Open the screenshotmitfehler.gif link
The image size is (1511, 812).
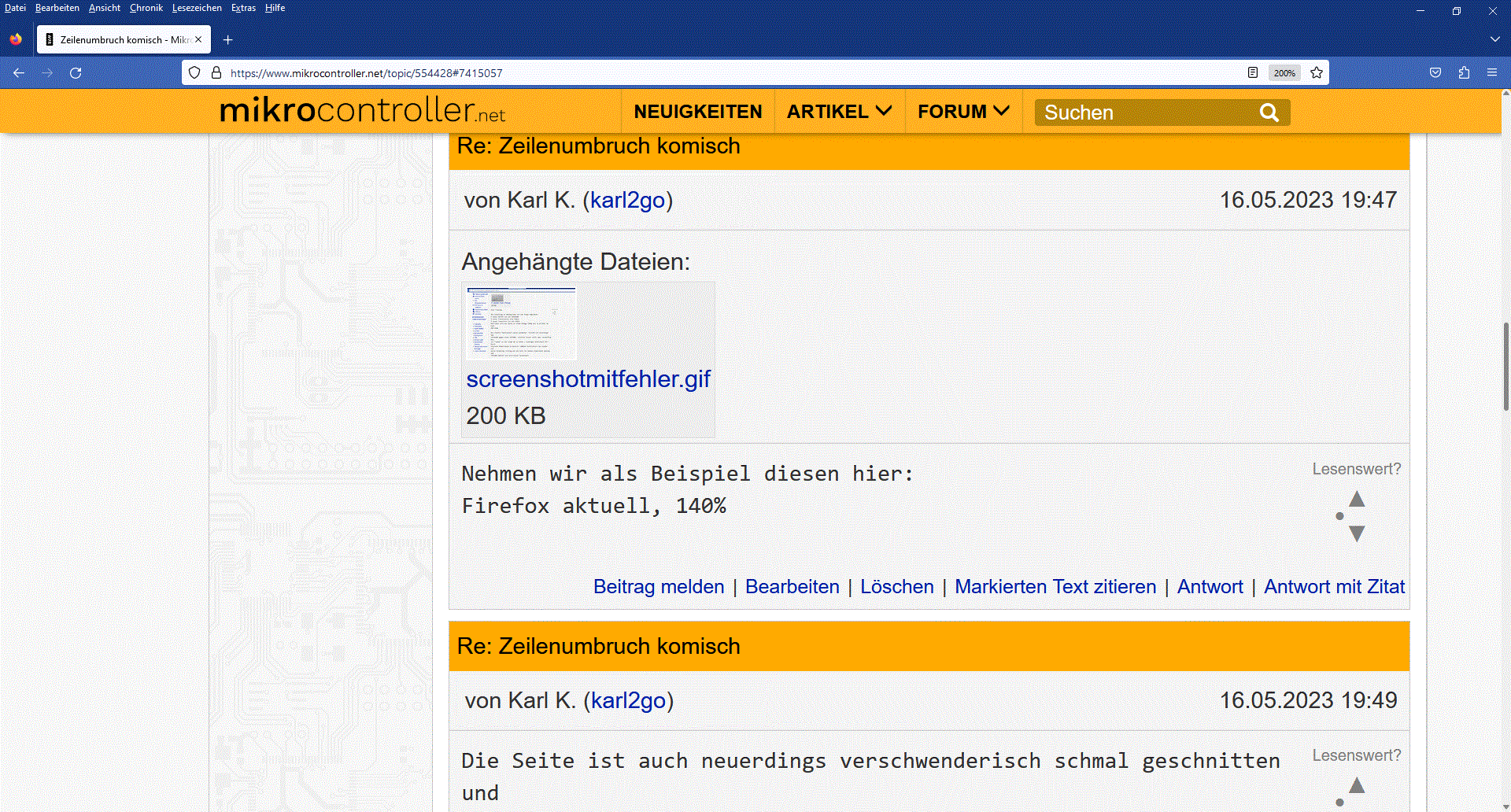pyautogui.click(x=588, y=379)
